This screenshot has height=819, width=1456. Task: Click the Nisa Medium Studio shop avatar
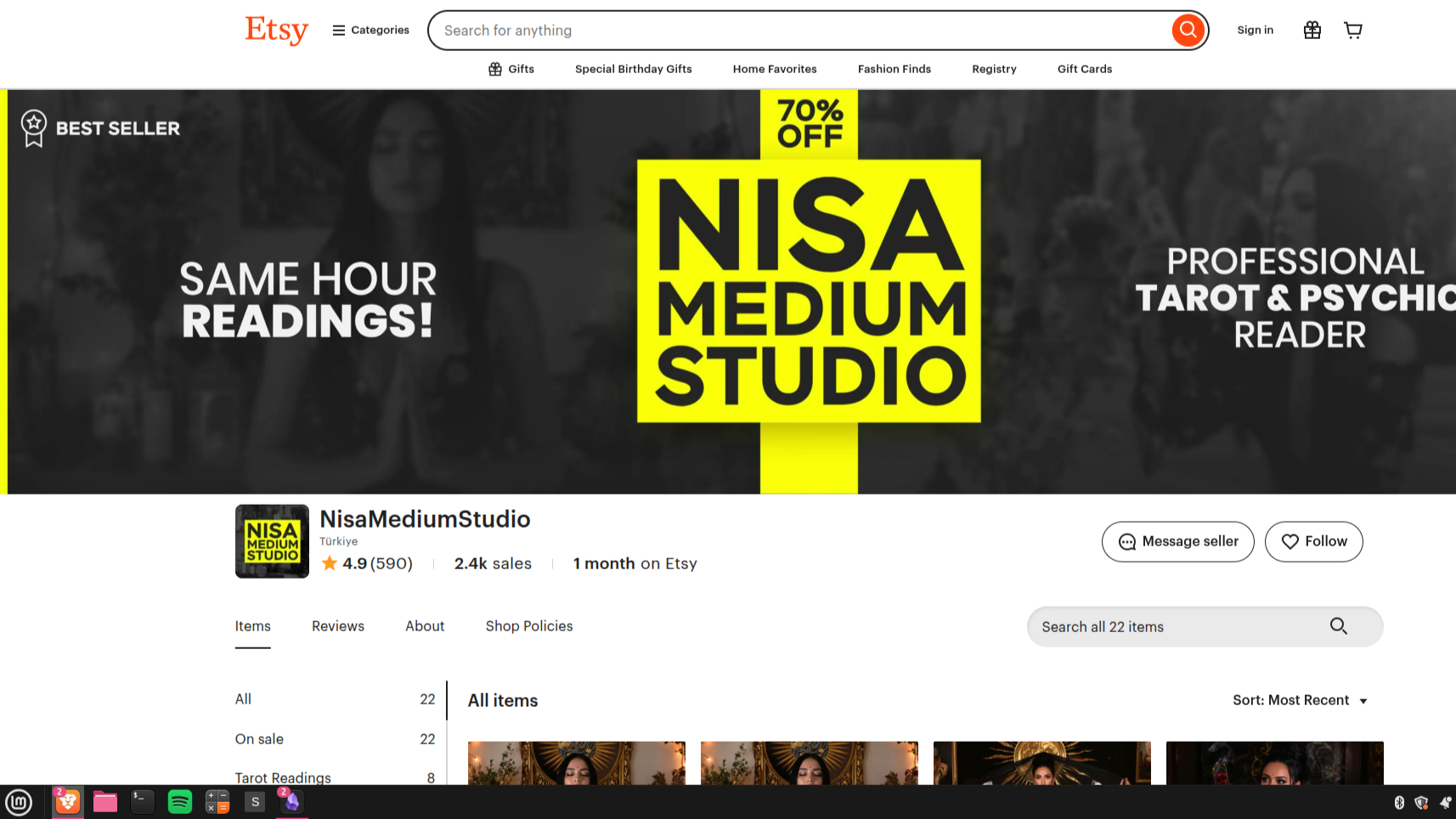272,541
